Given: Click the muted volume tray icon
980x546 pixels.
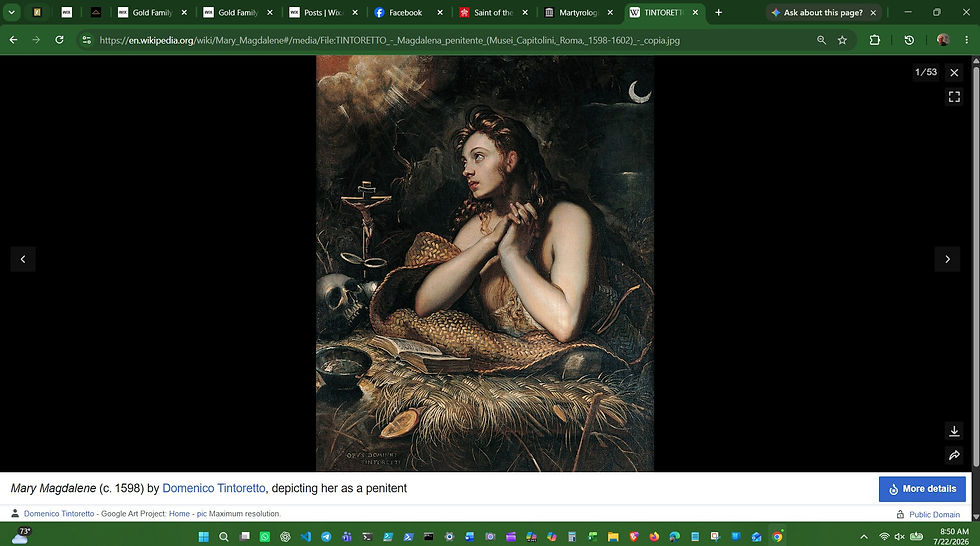Looking at the screenshot, I should [x=899, y=537].
